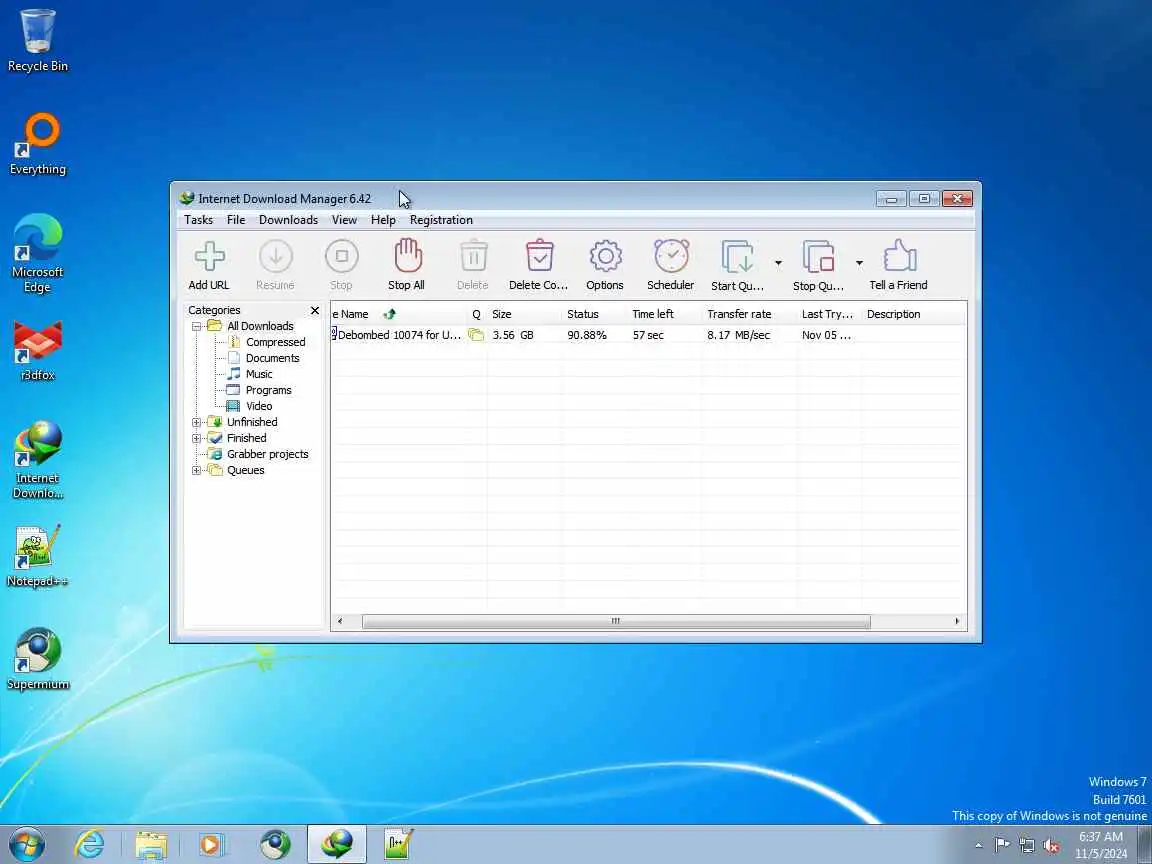Click the Tell a Friend thumbs-up icon
The width and height of the screenshot is (1152, 864).
click(x=899, y=256)
